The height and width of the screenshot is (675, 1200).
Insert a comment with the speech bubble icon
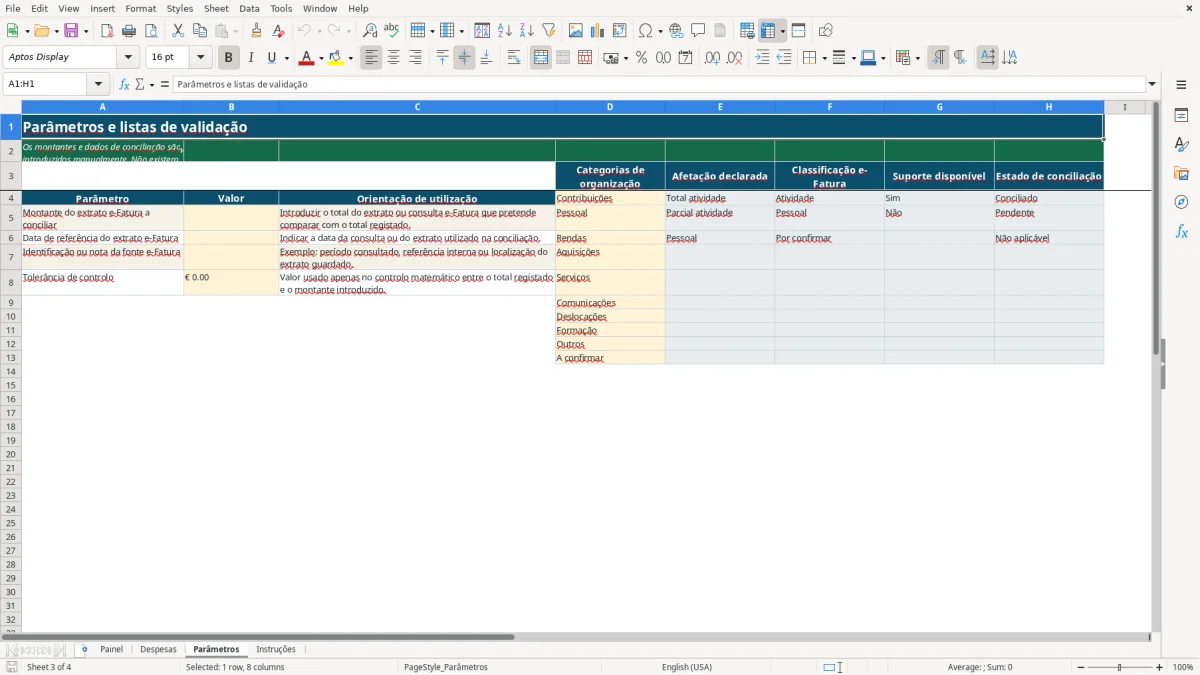[x=698, y=31]
